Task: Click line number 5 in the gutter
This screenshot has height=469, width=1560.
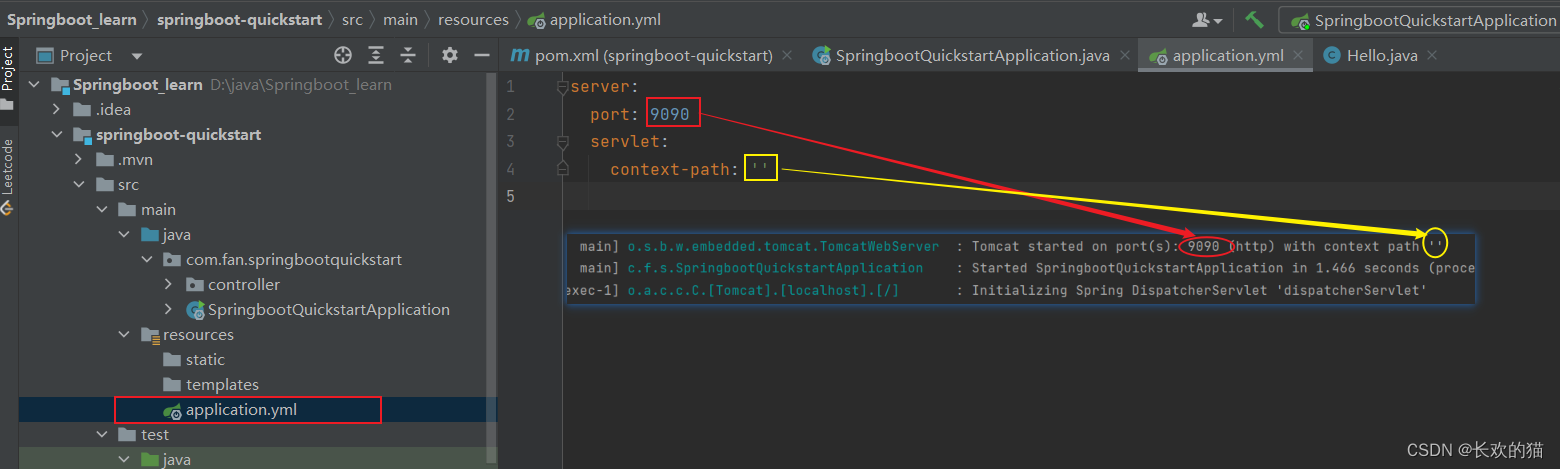Action: point(510,196)
